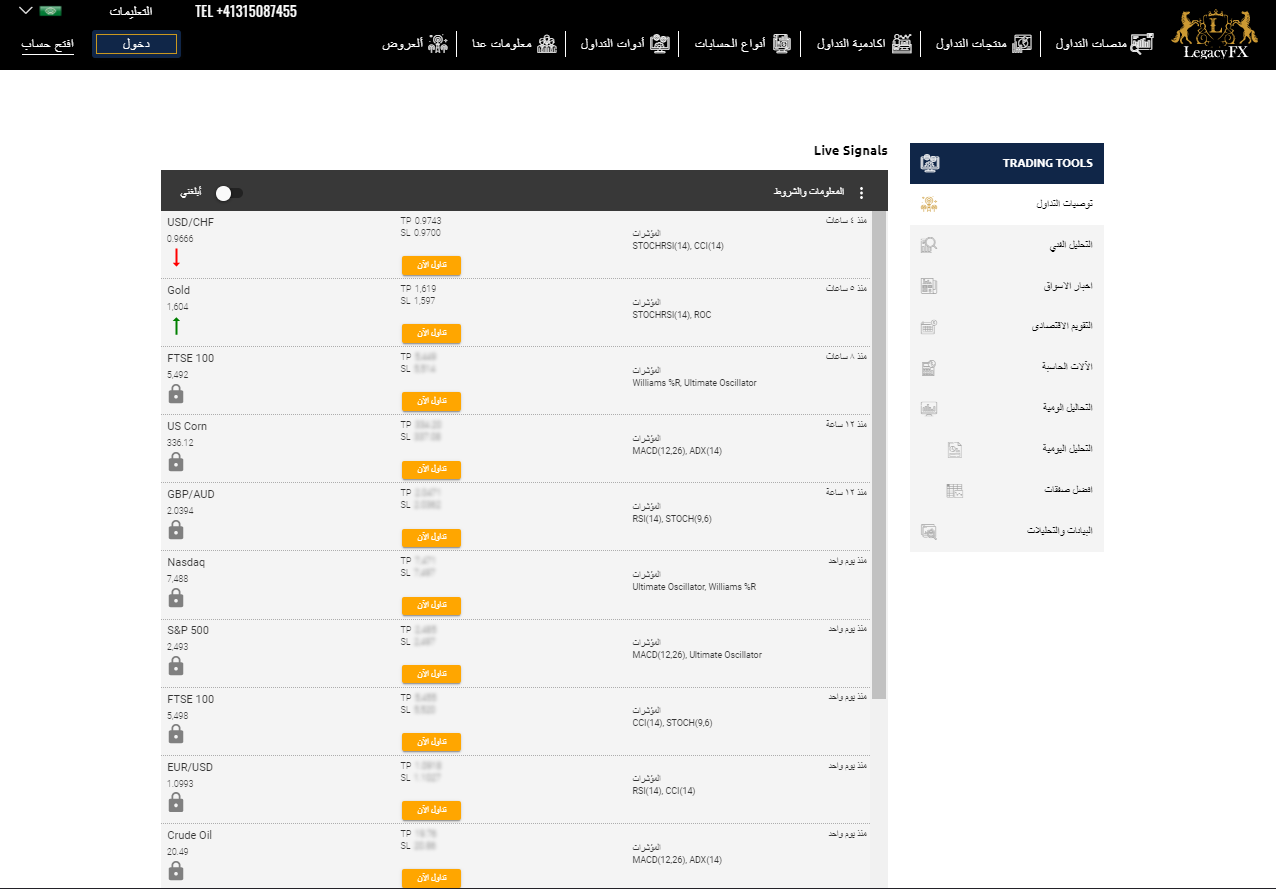Click the التعليمات link in top bar

click(x=130, y=12)
